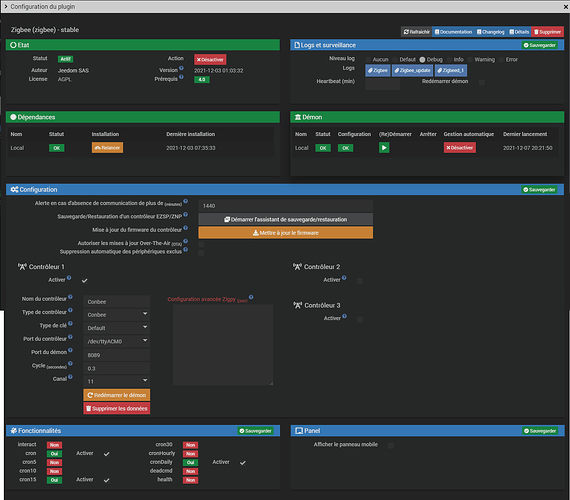Save the Panel section
Screen dimensions: 570x500
(540, 431)
